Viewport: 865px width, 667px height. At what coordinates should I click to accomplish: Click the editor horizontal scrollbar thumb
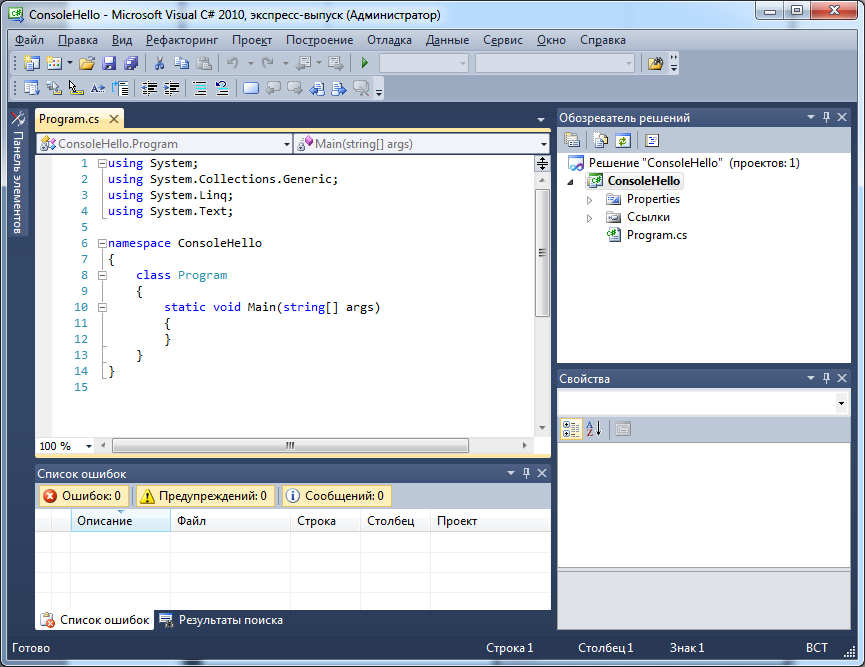[x=290, y=445]
